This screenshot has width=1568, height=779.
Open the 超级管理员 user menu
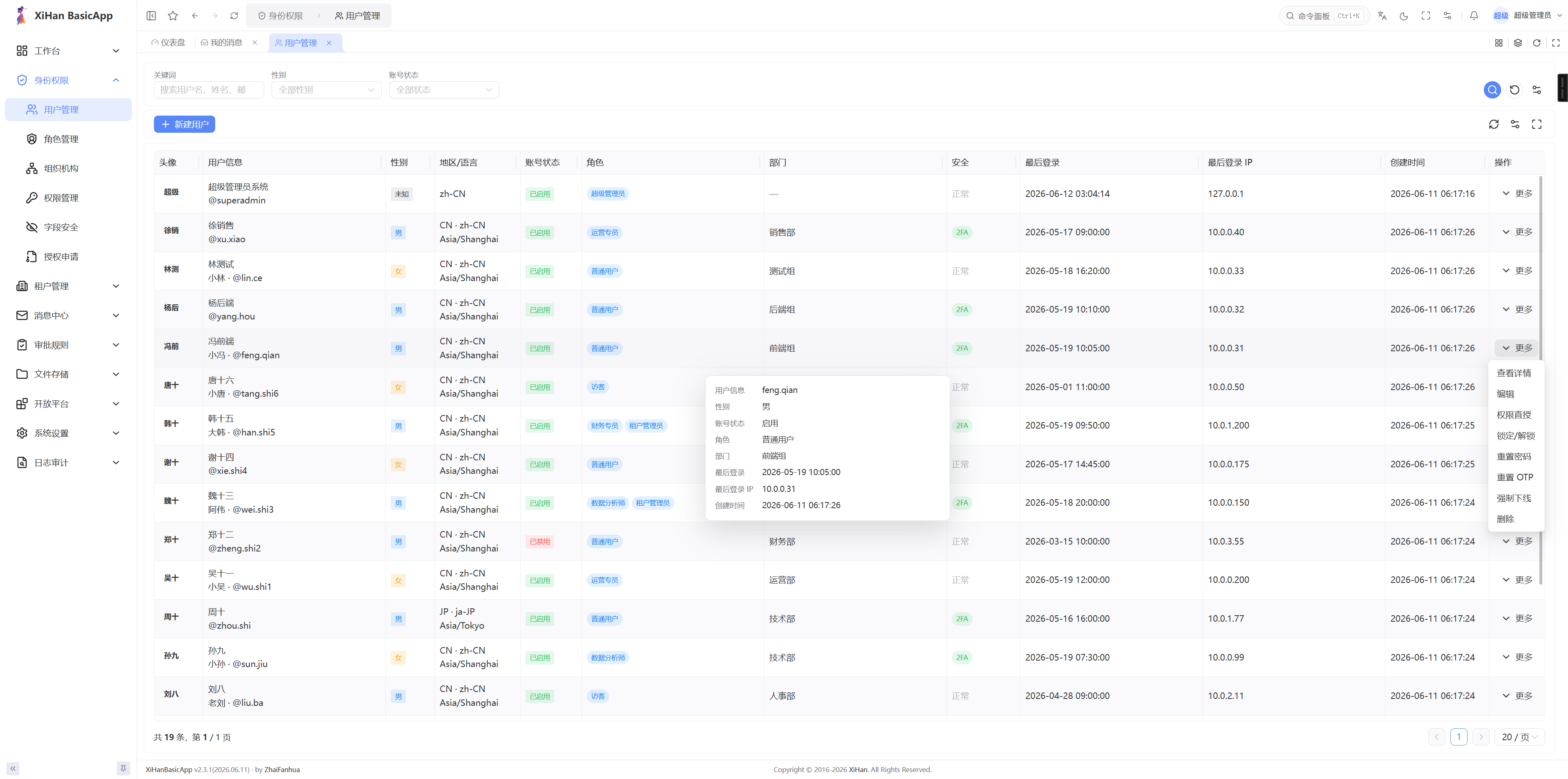coord(1527,16)
